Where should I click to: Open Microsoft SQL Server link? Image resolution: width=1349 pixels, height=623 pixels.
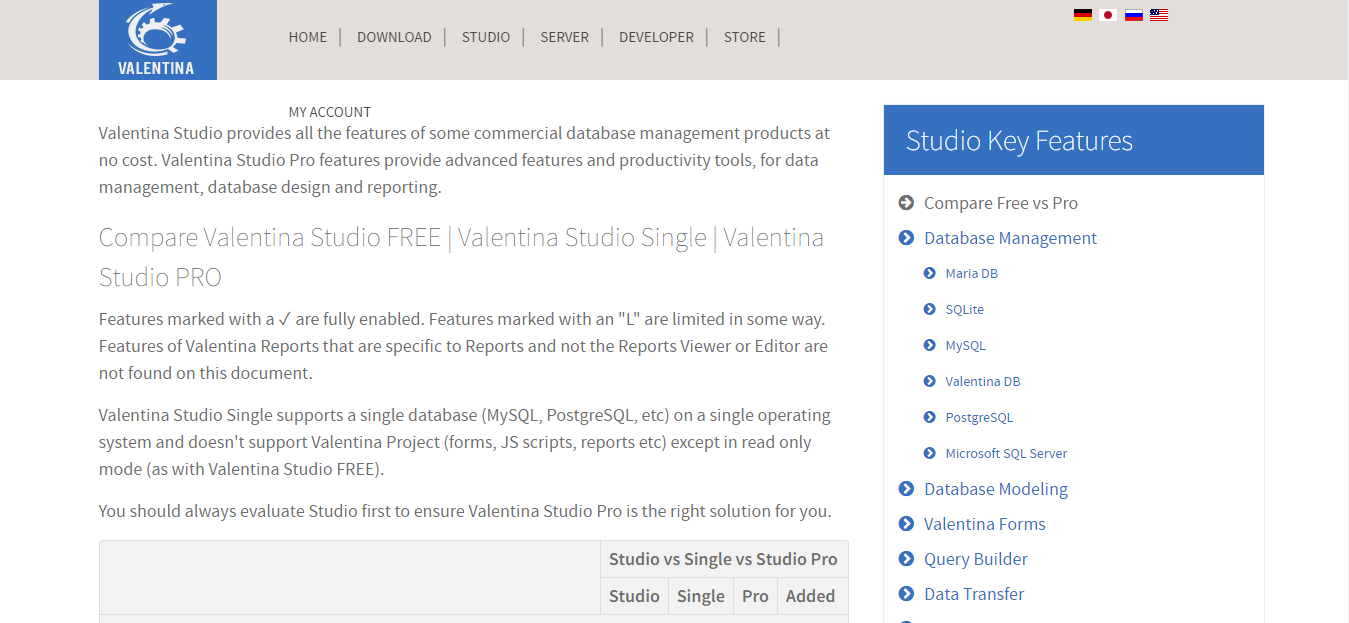coord(1007,453)
